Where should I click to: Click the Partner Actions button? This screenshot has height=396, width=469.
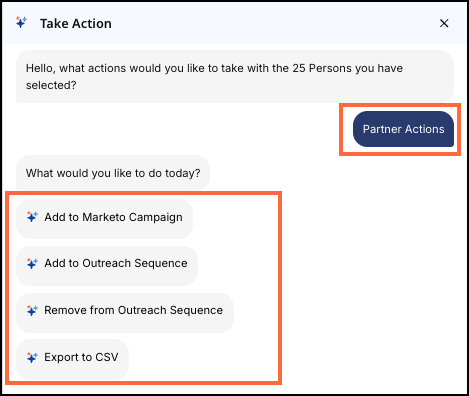click(403, 129)
